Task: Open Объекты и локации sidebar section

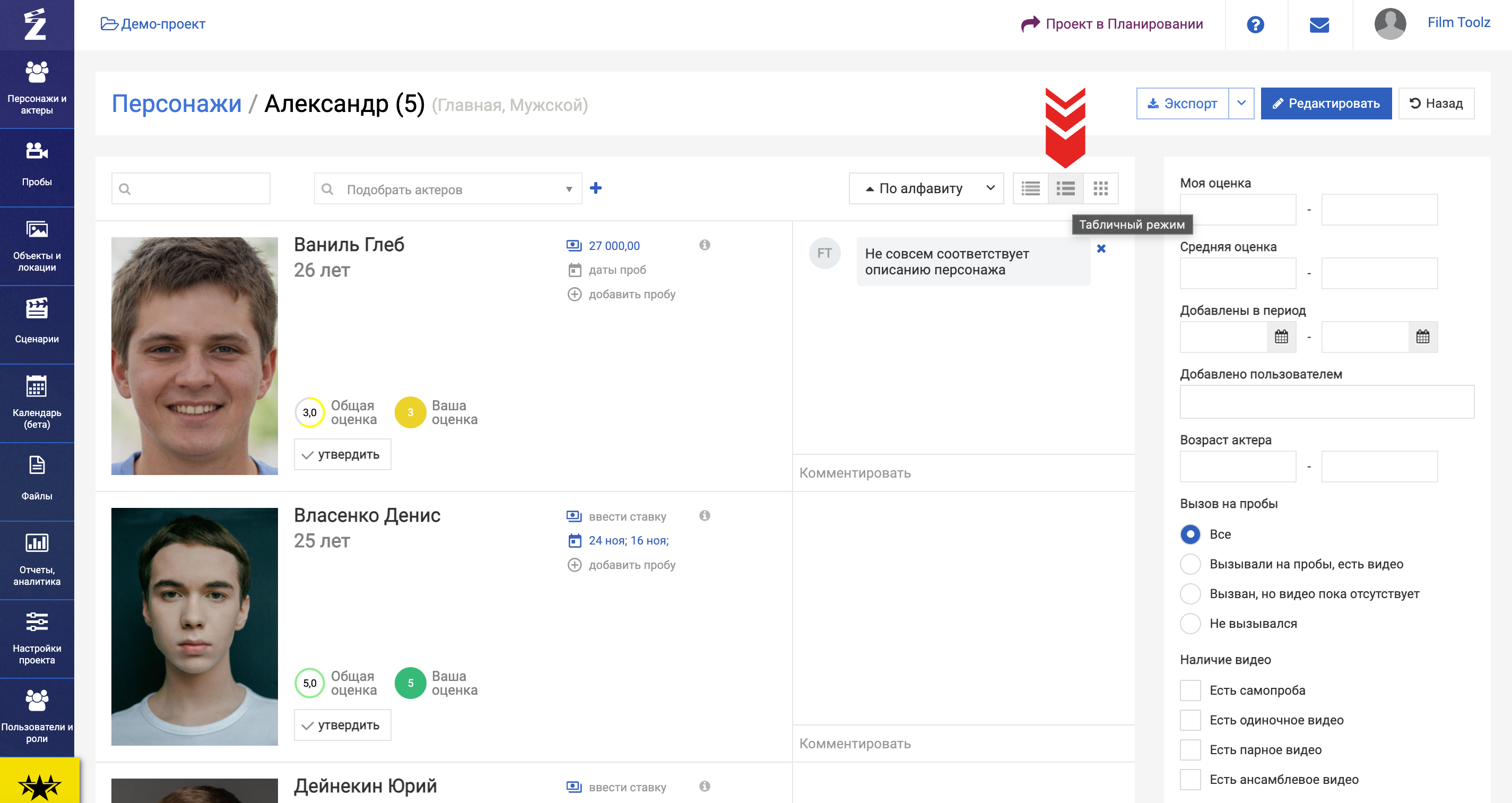Action: [x=37, y=246]
